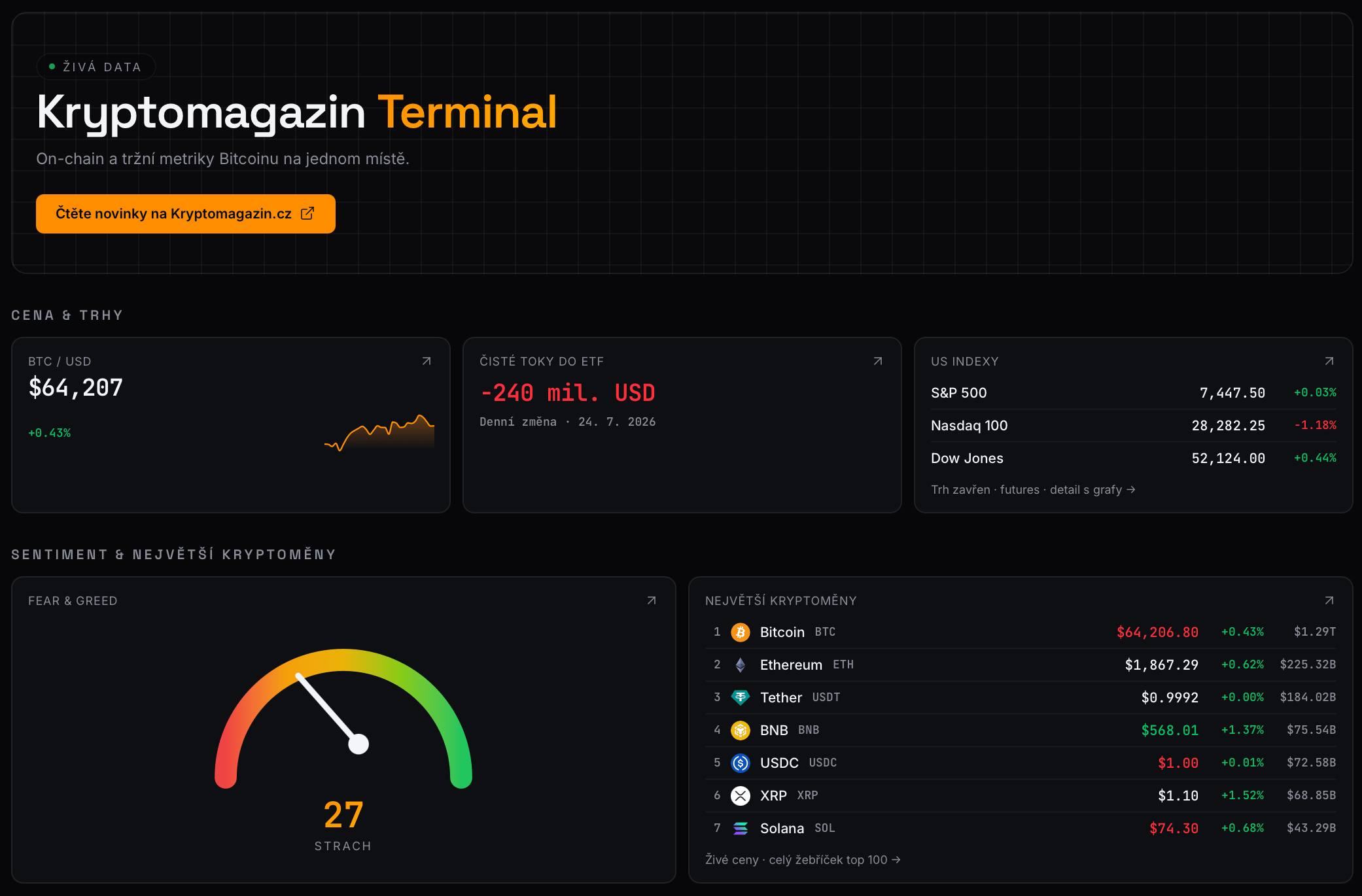1362x896 pixels.
Task: Click the XRP coin logo
Action: [741, 795]
